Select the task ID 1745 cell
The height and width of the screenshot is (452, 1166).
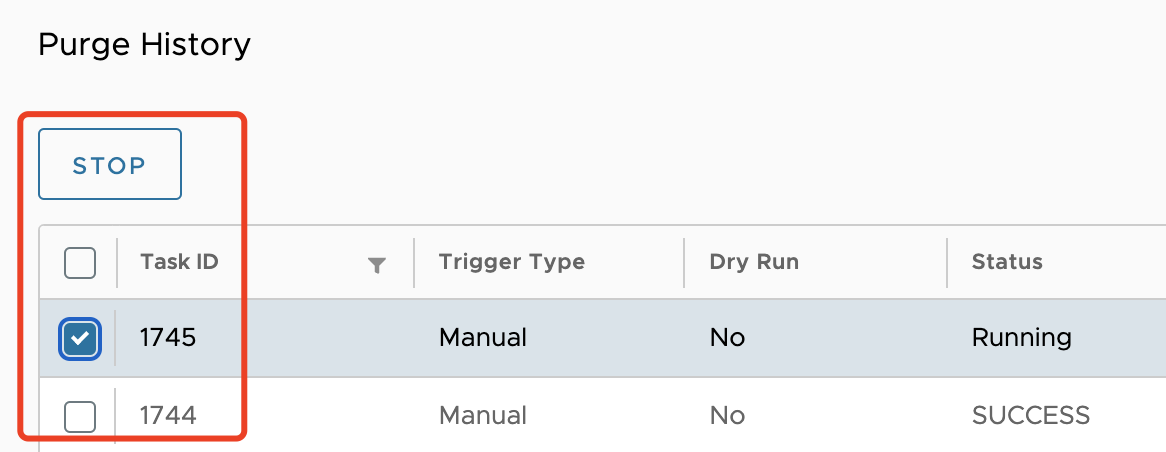pos(168,338)
